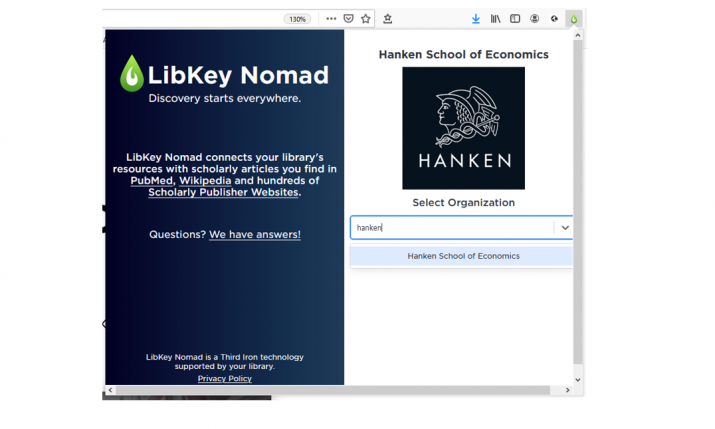Open the Privacy Policy link
This screenshot has height=429, width=715.
click(224, 378)
